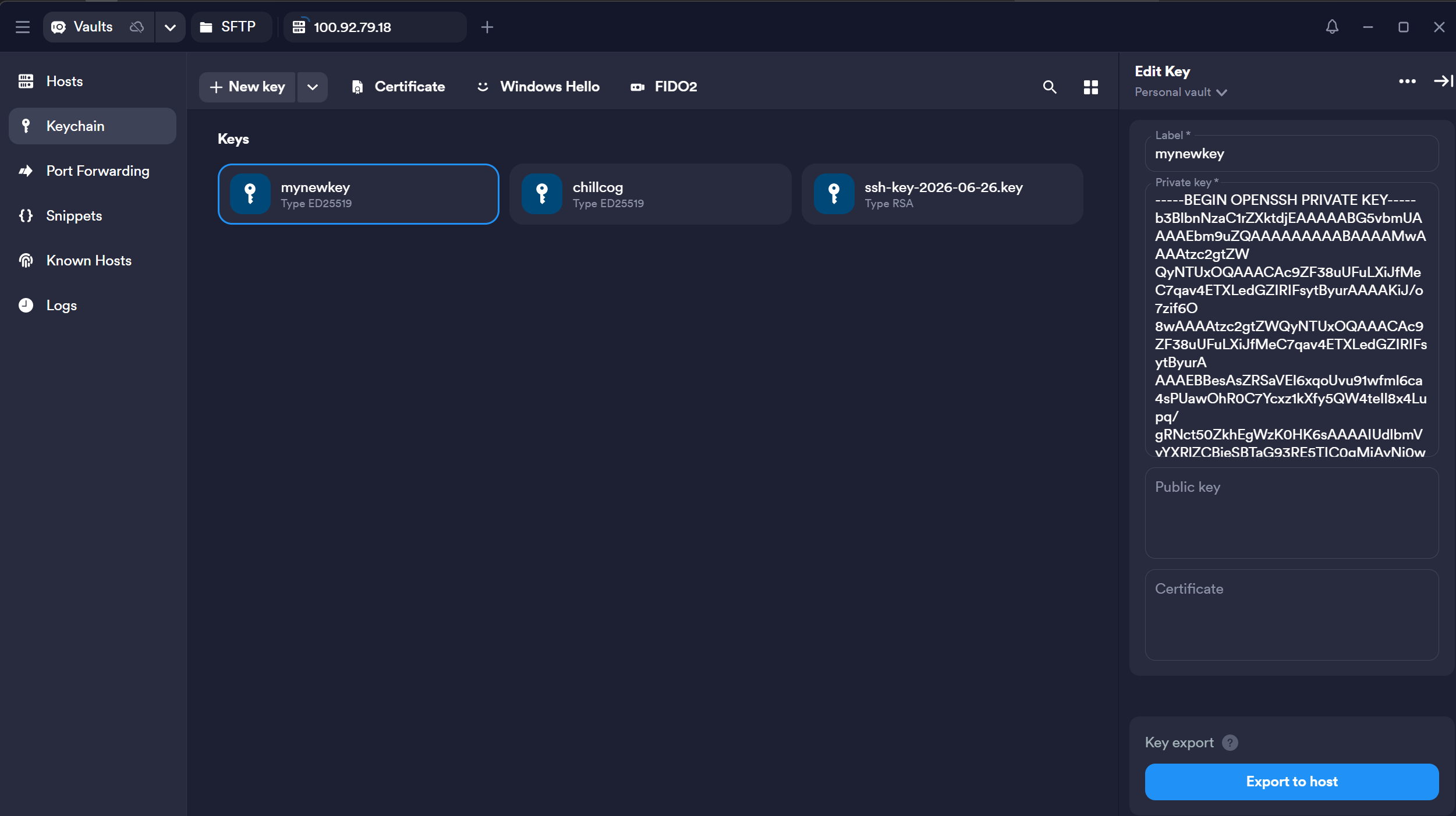This screenshot has width=1456, height=816.
Task: Open Known Hosts section
Action: [93, 261]
